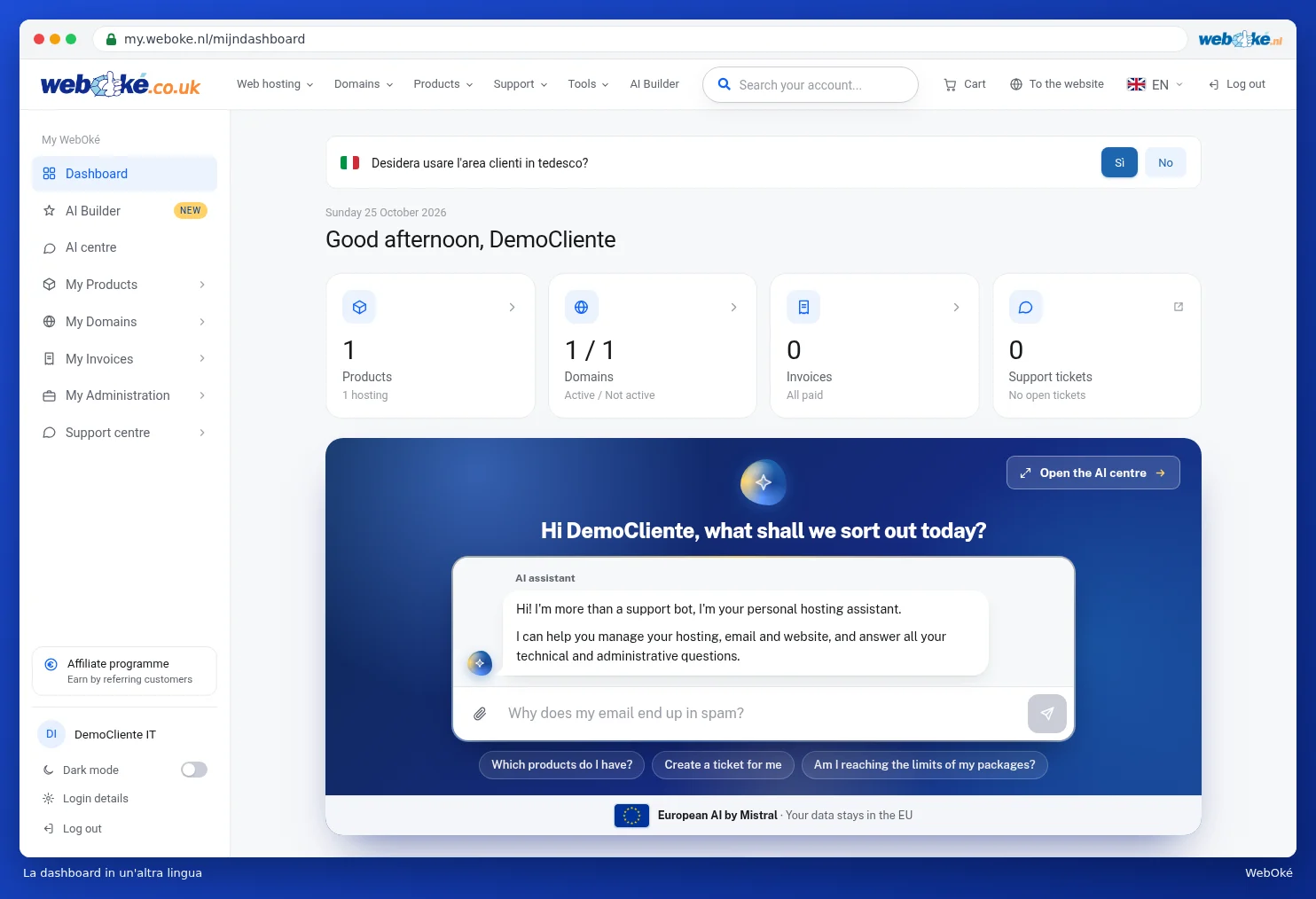The width and height of the screenshot is (1316, 899).
Task: Click No on the language banner
Action: point(1165,162)
